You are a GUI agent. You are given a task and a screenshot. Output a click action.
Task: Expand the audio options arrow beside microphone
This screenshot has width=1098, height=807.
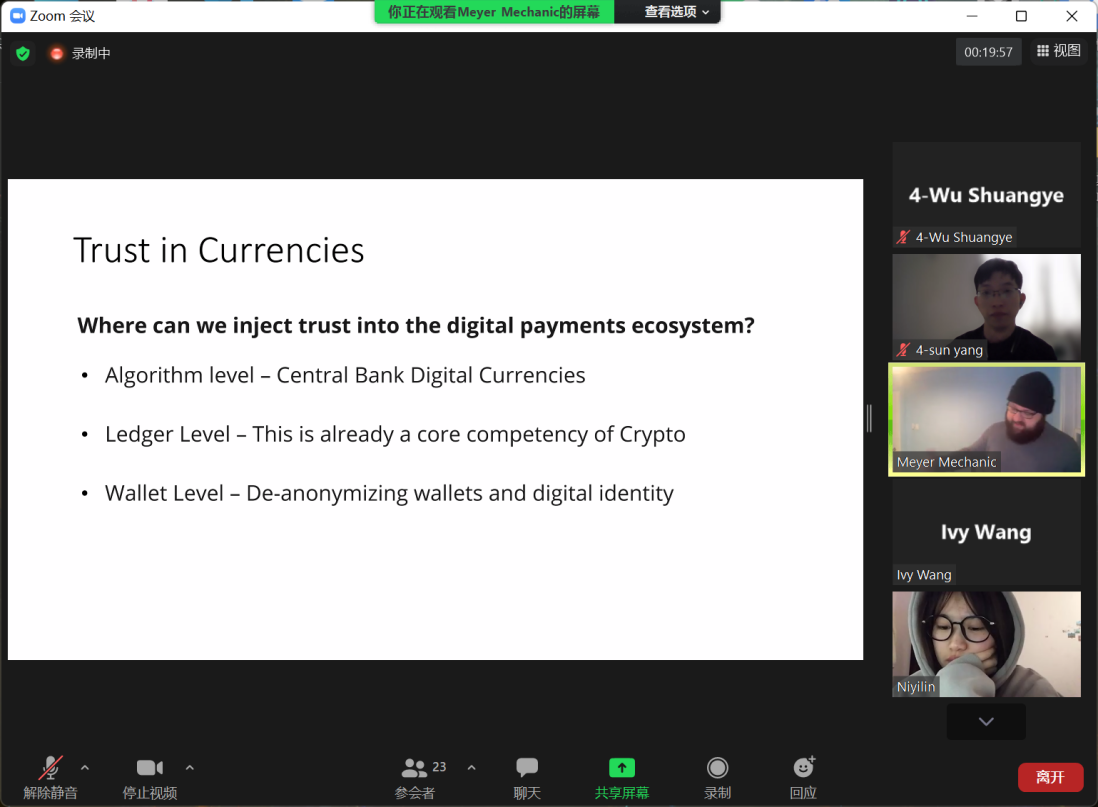pos(85,768)
